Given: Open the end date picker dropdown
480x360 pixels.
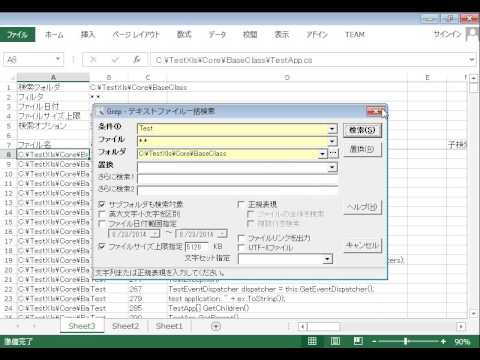Looking at the screenshot, I should 223,234.
